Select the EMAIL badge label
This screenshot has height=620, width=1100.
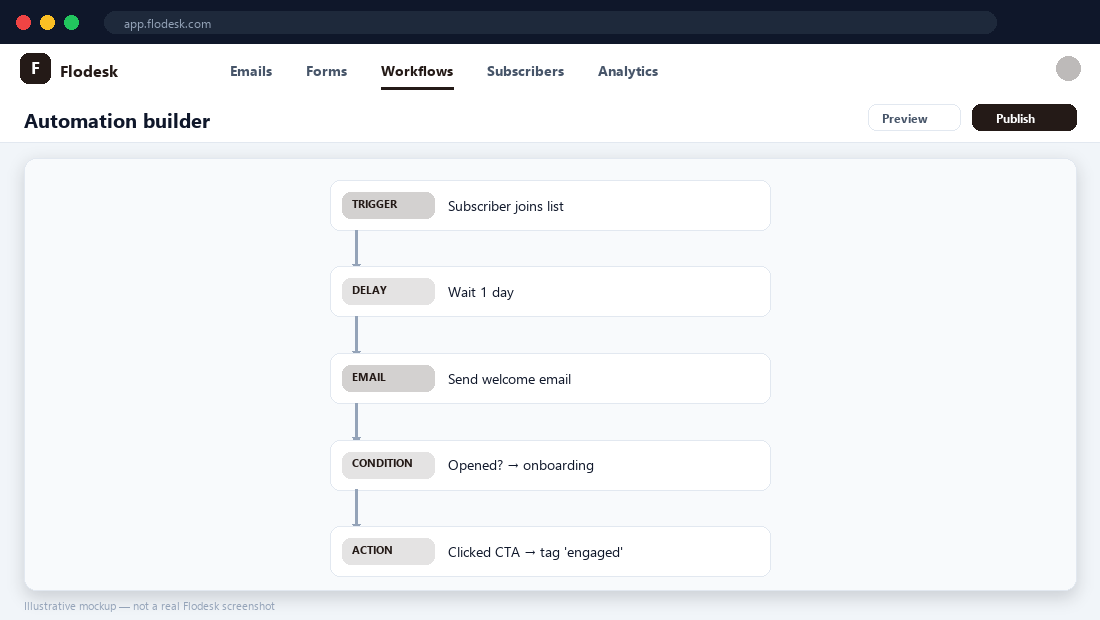tap(388, 378)
